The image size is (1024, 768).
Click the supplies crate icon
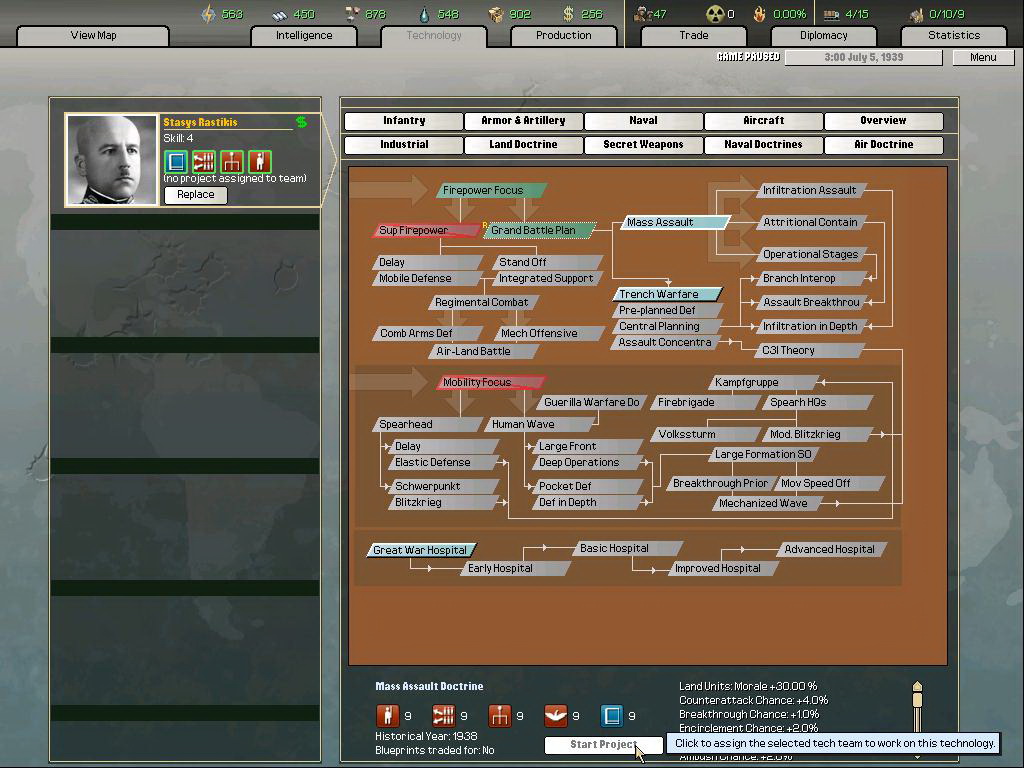tap(496, 14)
